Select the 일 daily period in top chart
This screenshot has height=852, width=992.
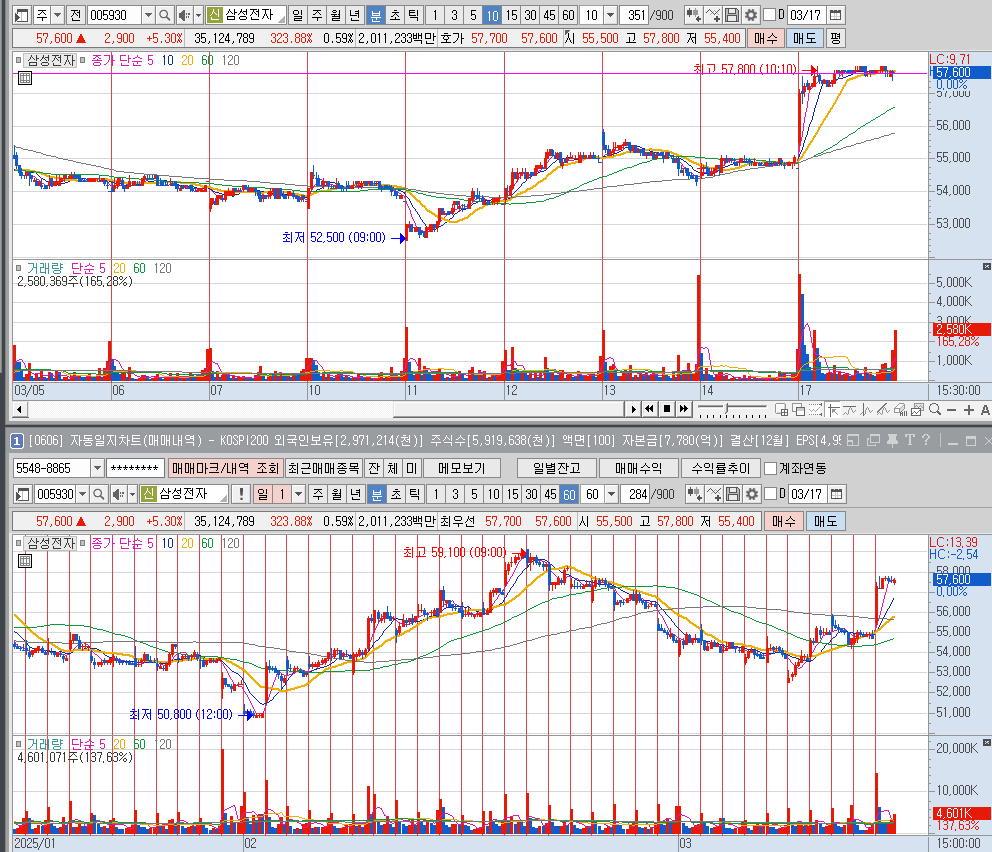click(x=297, y=15)
